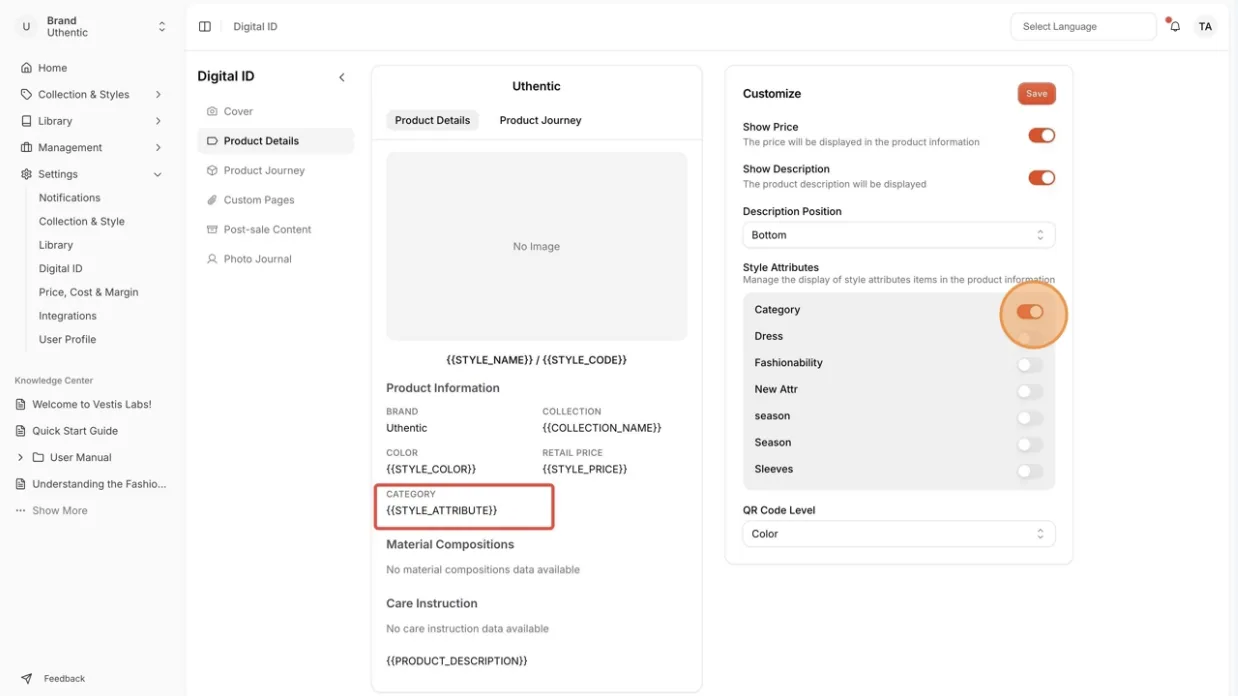Click the Understanding the Fashion document icon

[x=21, y=484]
